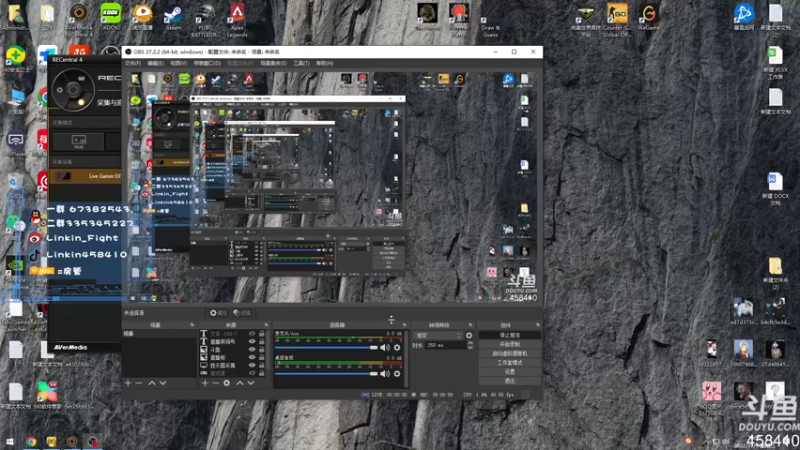Open the transition properties gear next to 渐变
Image resolution: width=800 pixels, height=450 pixels.
pyautogui.click(x=469, y=336)
